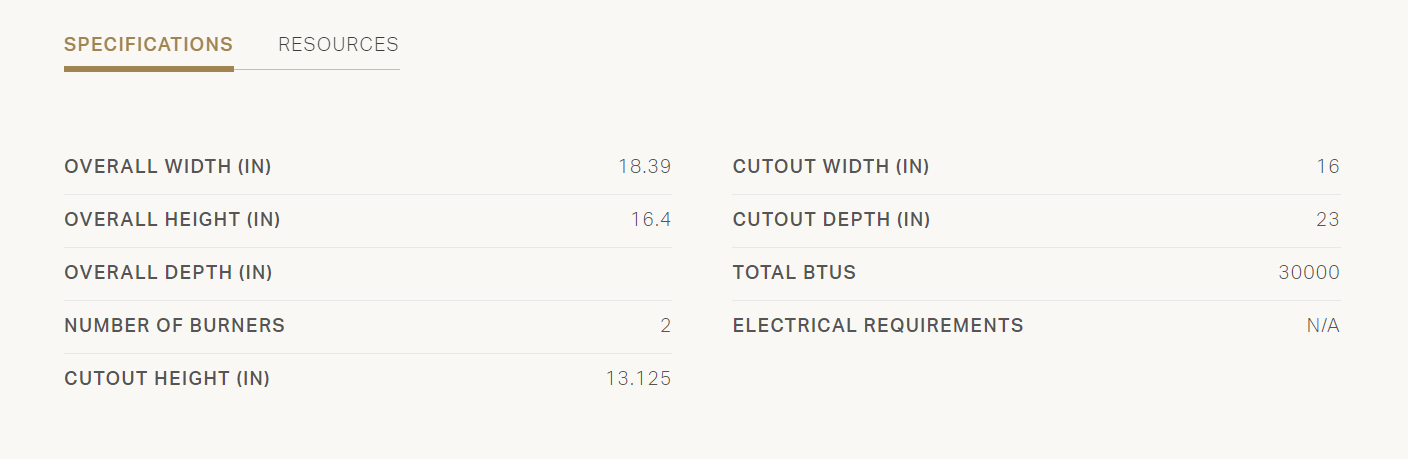Screen dimensions: 1408x459
Task: Select the cutout width value 16
Action: point(1328,167)
